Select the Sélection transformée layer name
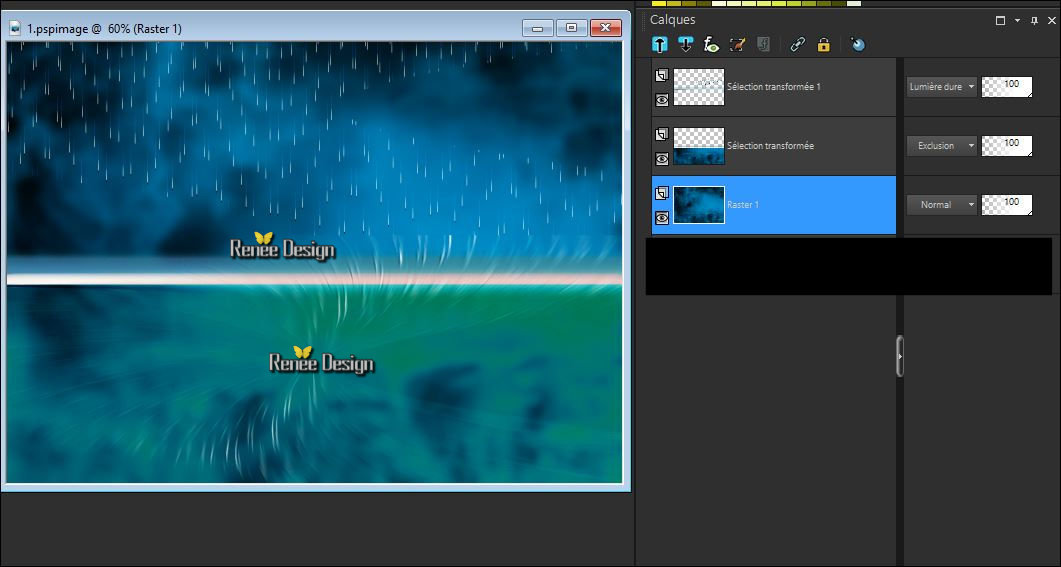 (x=770, y=145)
